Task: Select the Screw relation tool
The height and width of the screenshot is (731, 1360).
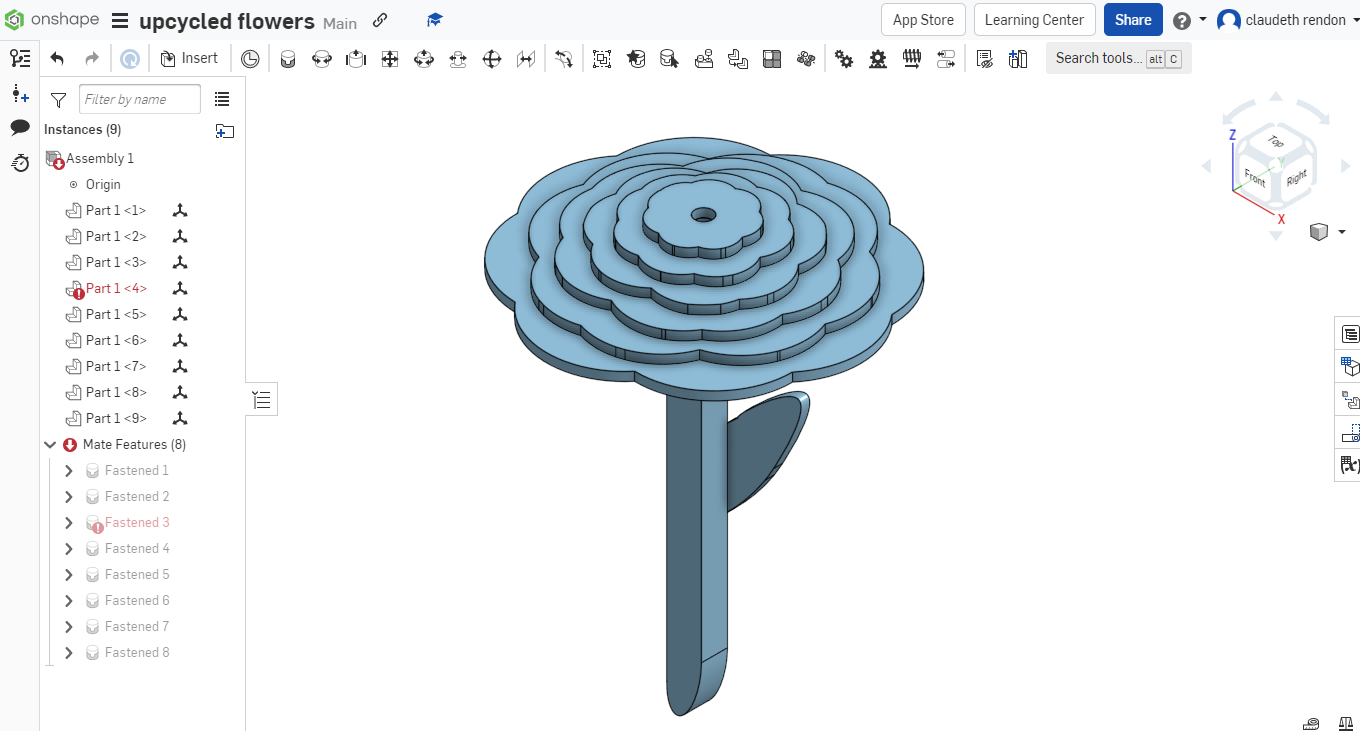Action: click(x=912, y=59)
